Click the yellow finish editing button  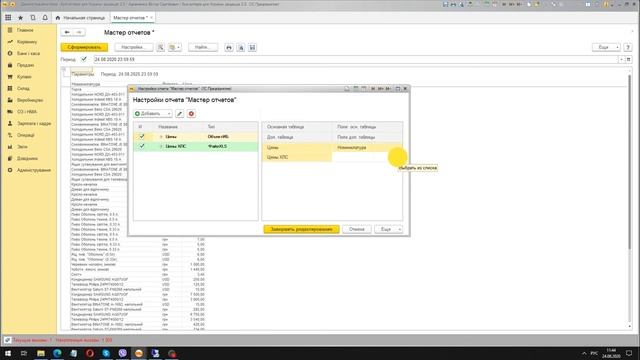tap(301, 229)
